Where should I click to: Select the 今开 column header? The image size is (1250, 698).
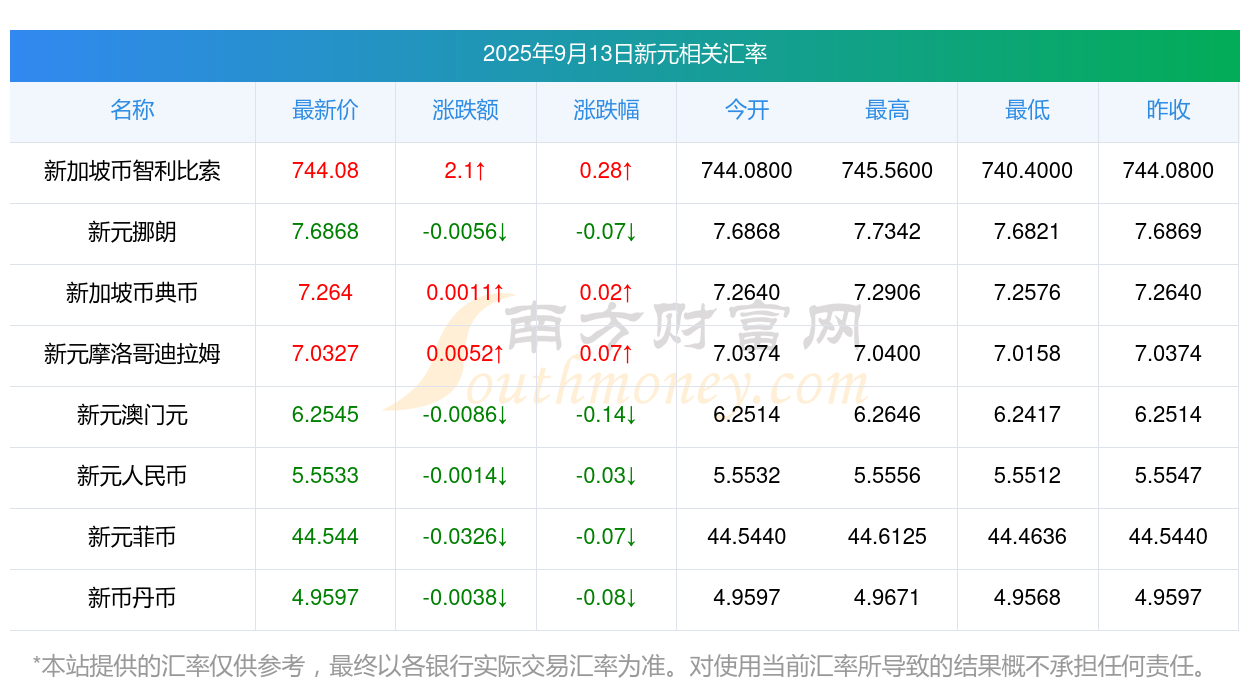(x=747, y=110)
